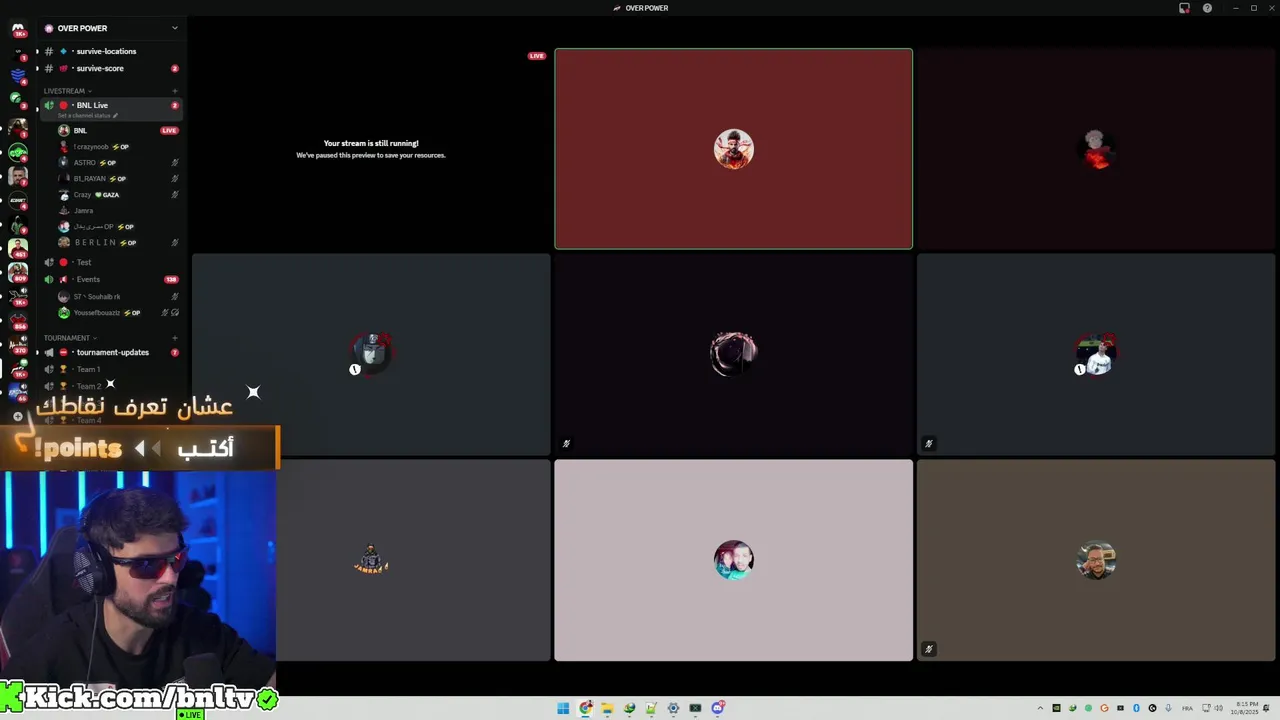
Task: Click the red speaking participant video tile
Action: click(733, 149)
